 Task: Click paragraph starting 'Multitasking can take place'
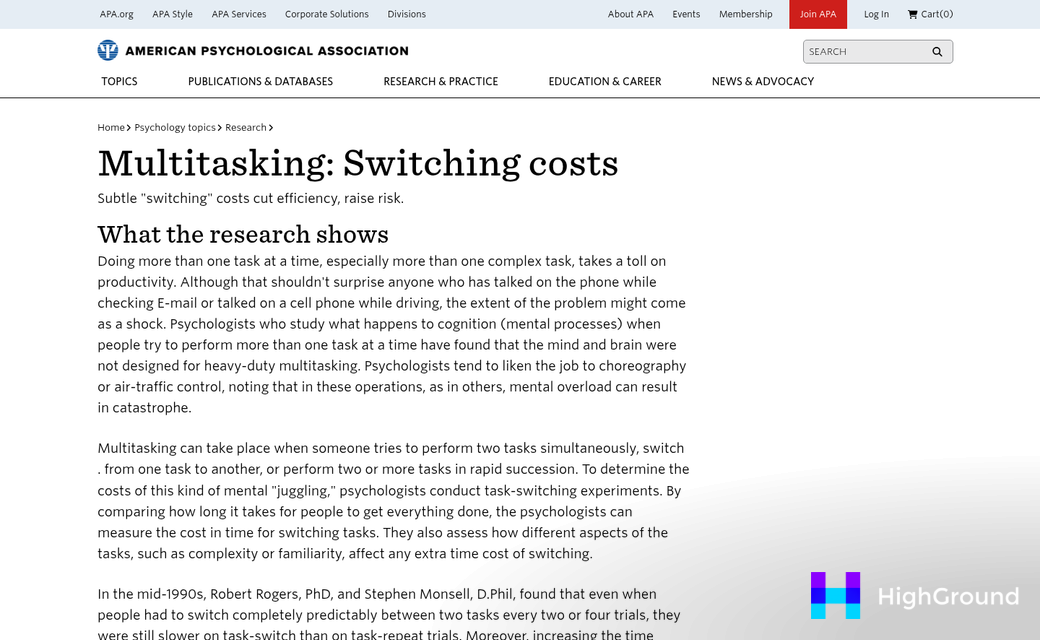pyautogui.click(x=393, y=501)
